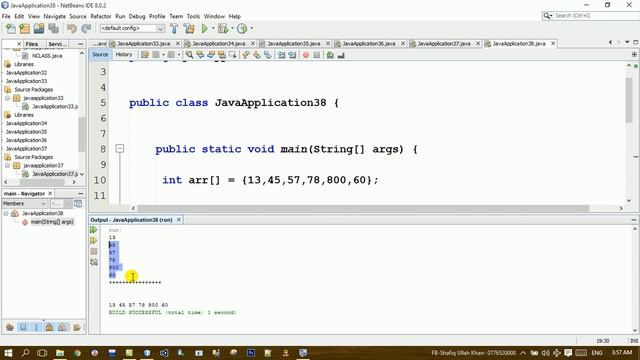Click the New File toolbar icon
The image size is (640, 360).
point(11,29)
